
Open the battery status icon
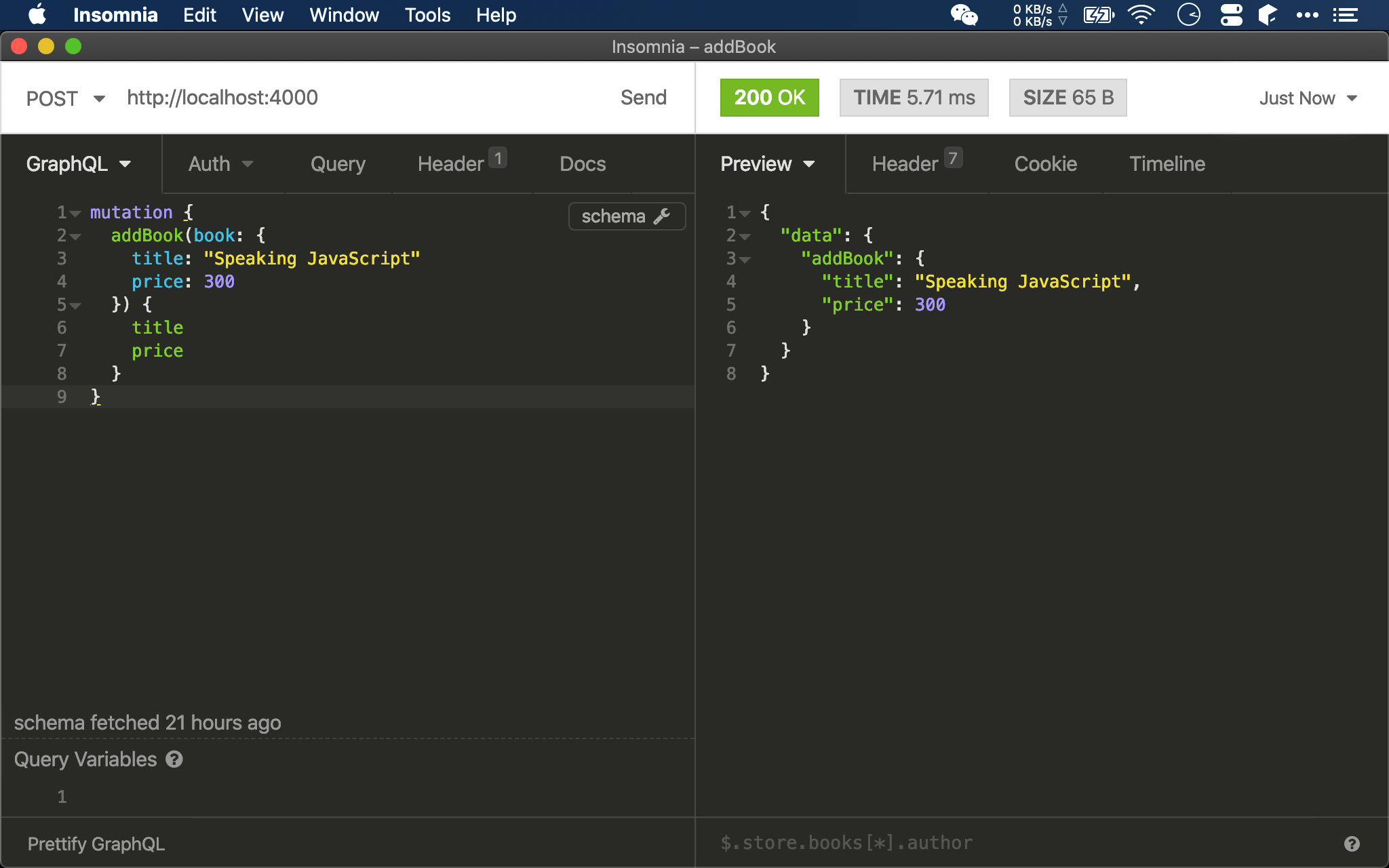point(1099,15)
